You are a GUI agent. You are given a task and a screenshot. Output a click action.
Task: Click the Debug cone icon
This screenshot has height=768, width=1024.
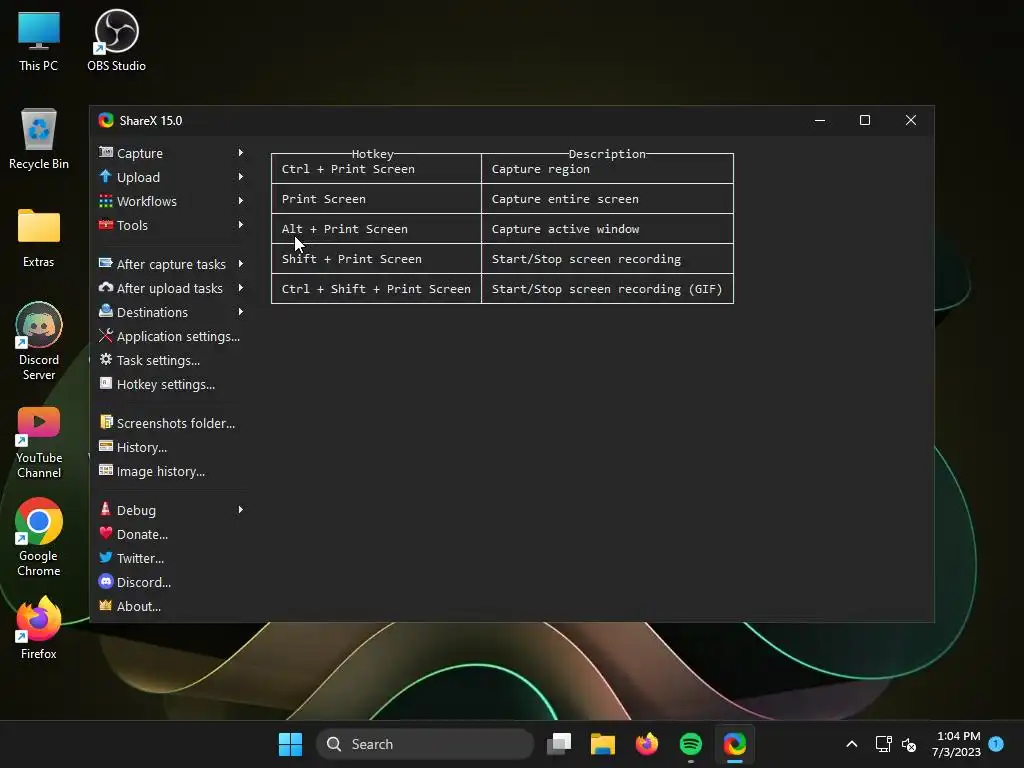(x=106, y=509)
